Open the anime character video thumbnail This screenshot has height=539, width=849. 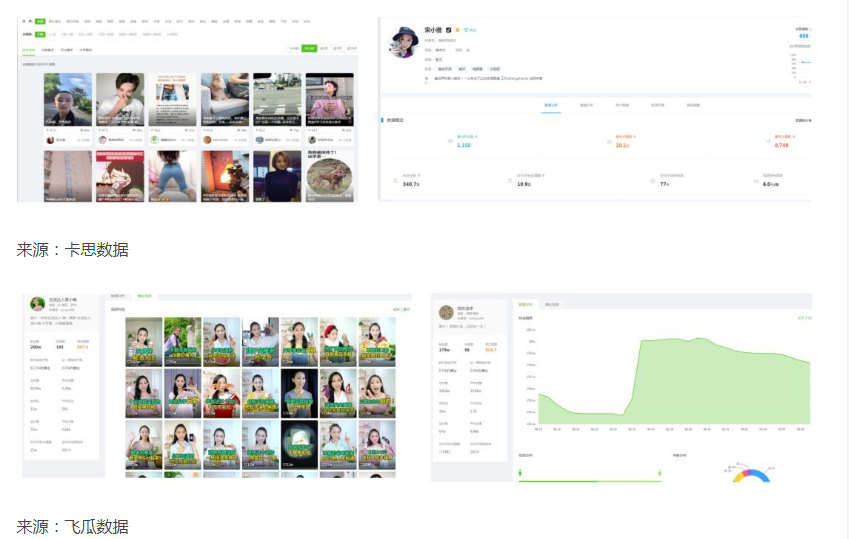pos(120,177)
